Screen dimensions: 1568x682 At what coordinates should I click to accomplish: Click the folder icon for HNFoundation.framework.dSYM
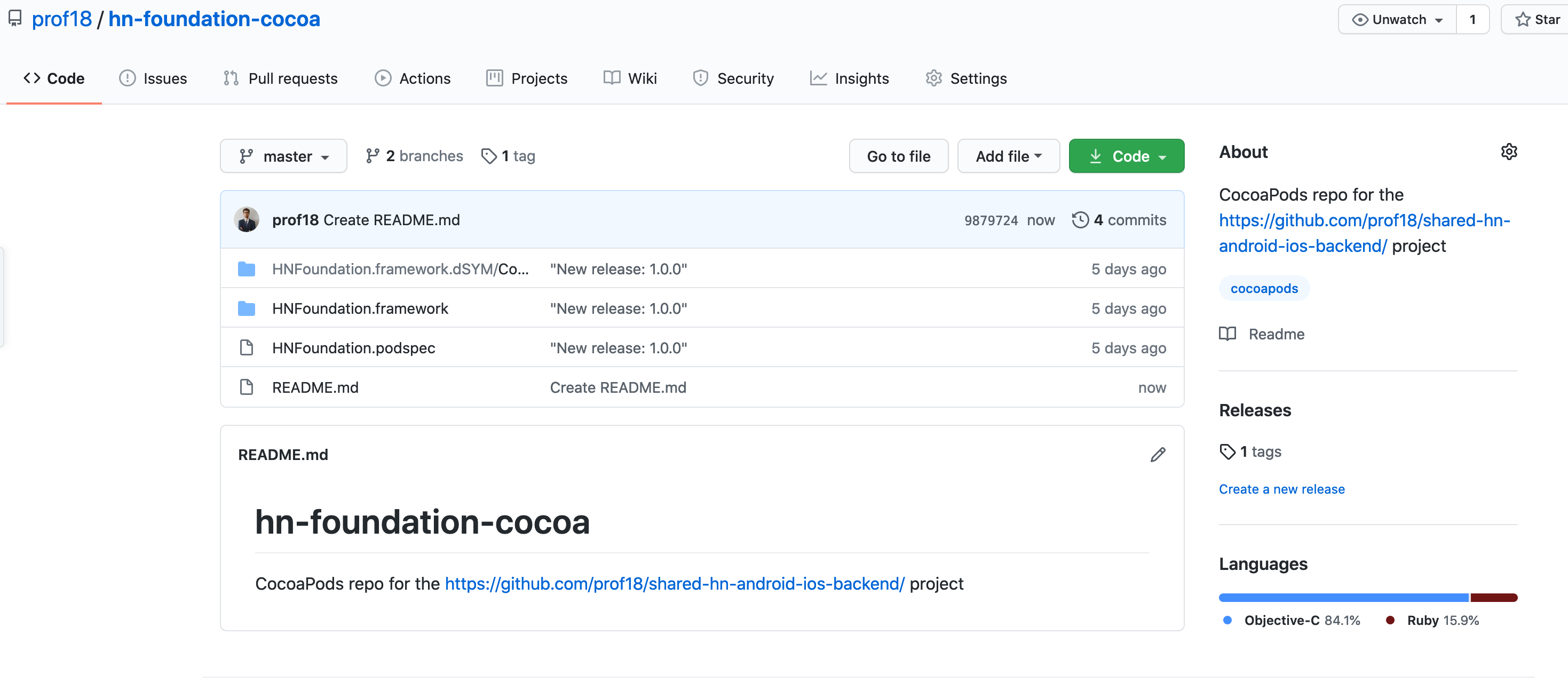[x=247, y=269]
